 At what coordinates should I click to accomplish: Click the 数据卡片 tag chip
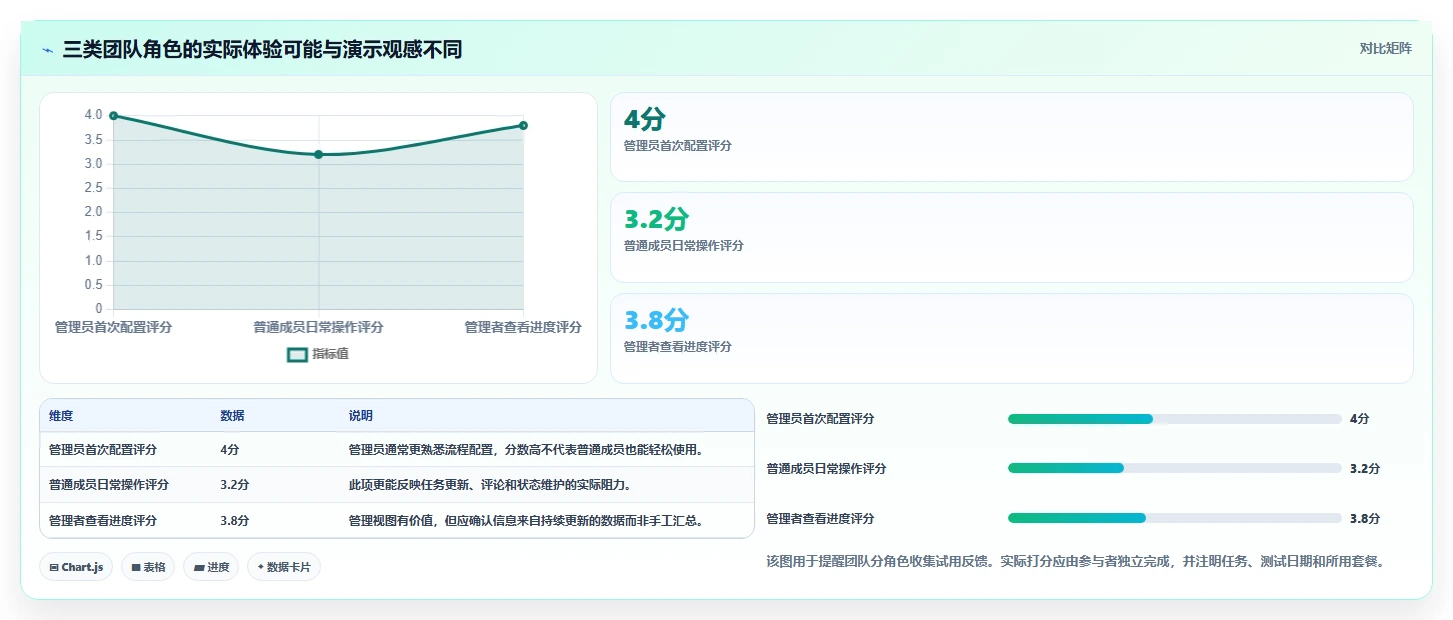(284, 567)
